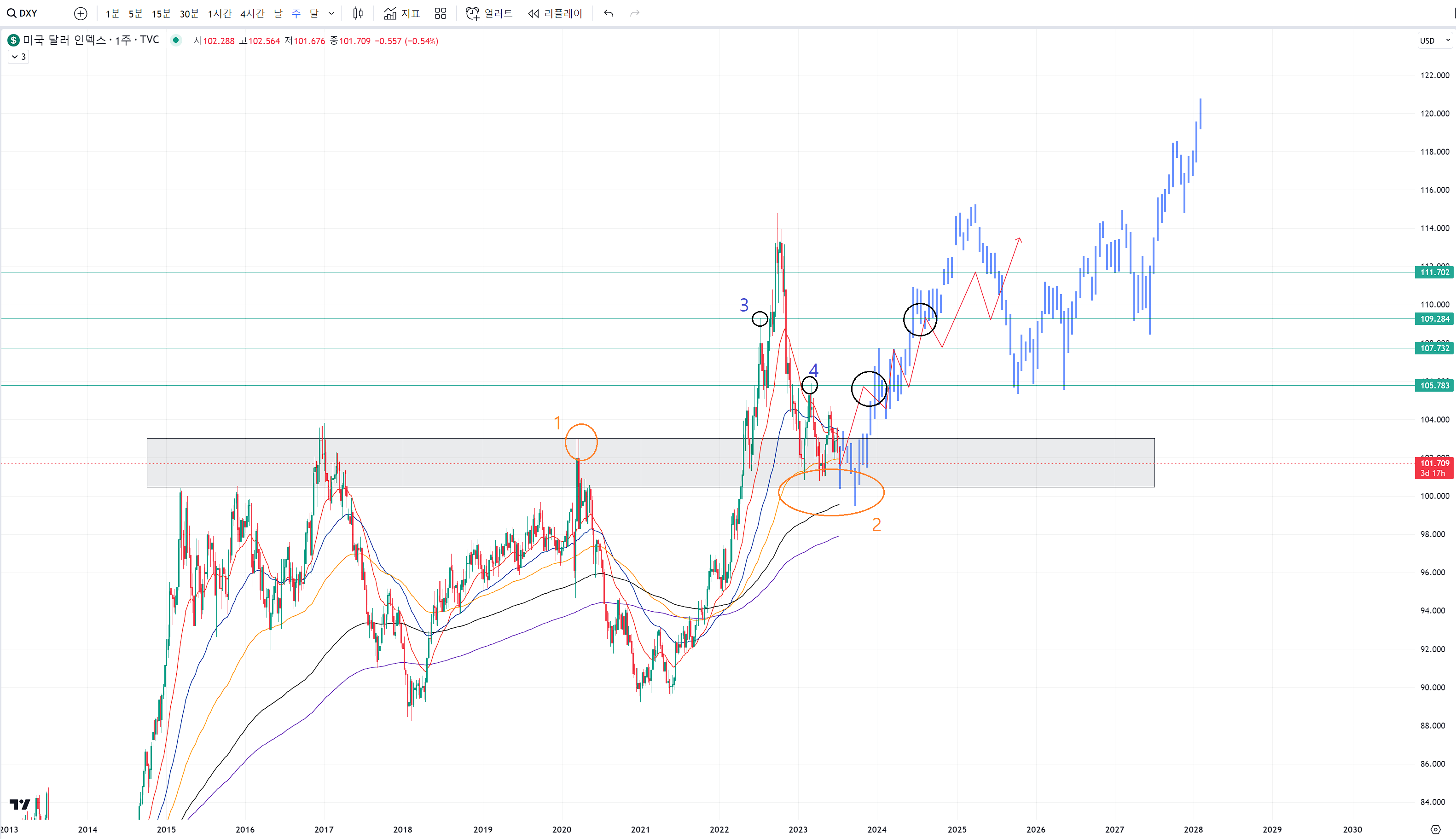The height and width of the screenshot is (839, 1456).
Task: Open the candlestick chart style selector
Action: pyautogui.click(x=358, y=13)
